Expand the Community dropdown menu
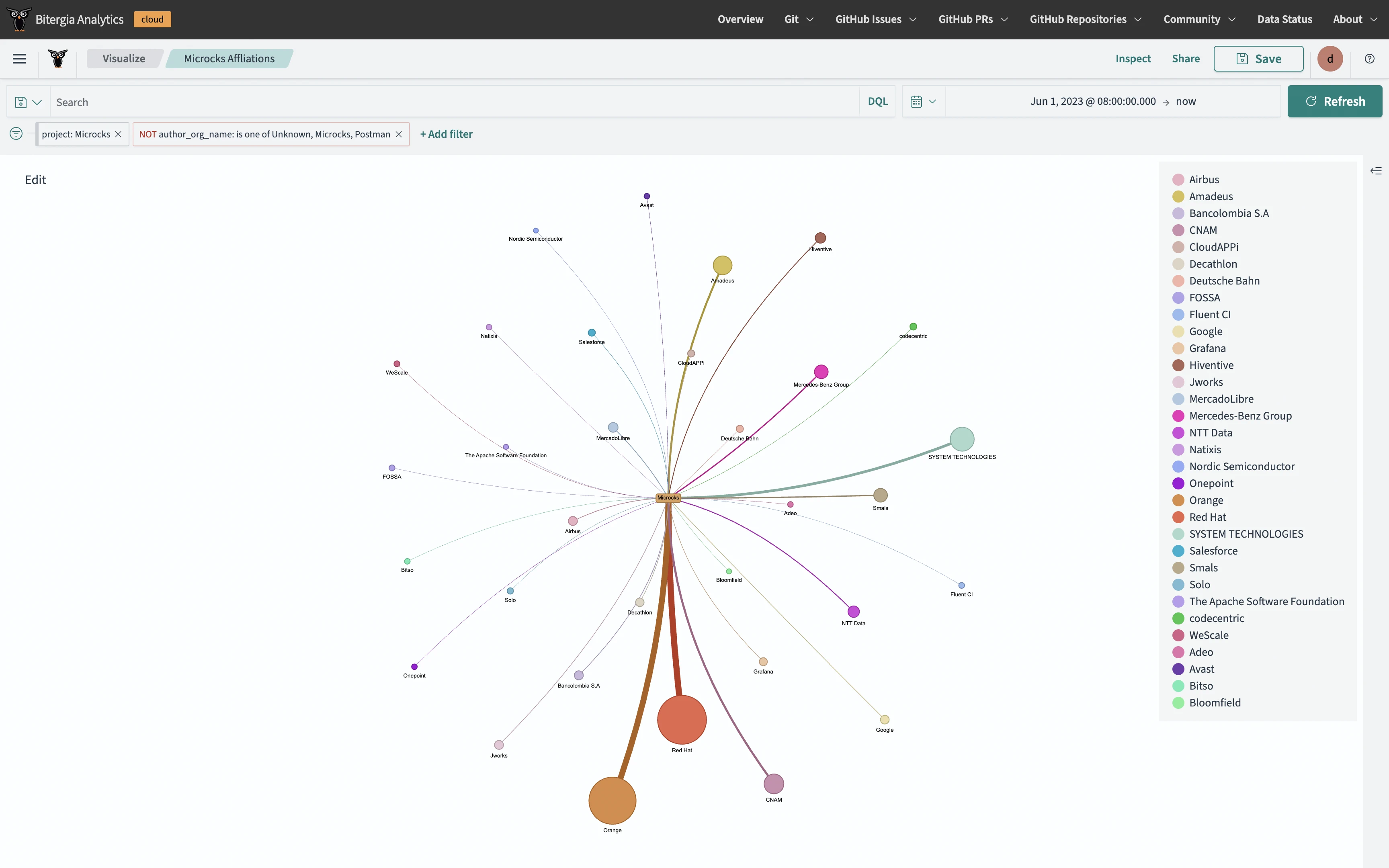The height and width of the screenshot is (868, 1389). pyautogui.click(x=1198, y=20)
